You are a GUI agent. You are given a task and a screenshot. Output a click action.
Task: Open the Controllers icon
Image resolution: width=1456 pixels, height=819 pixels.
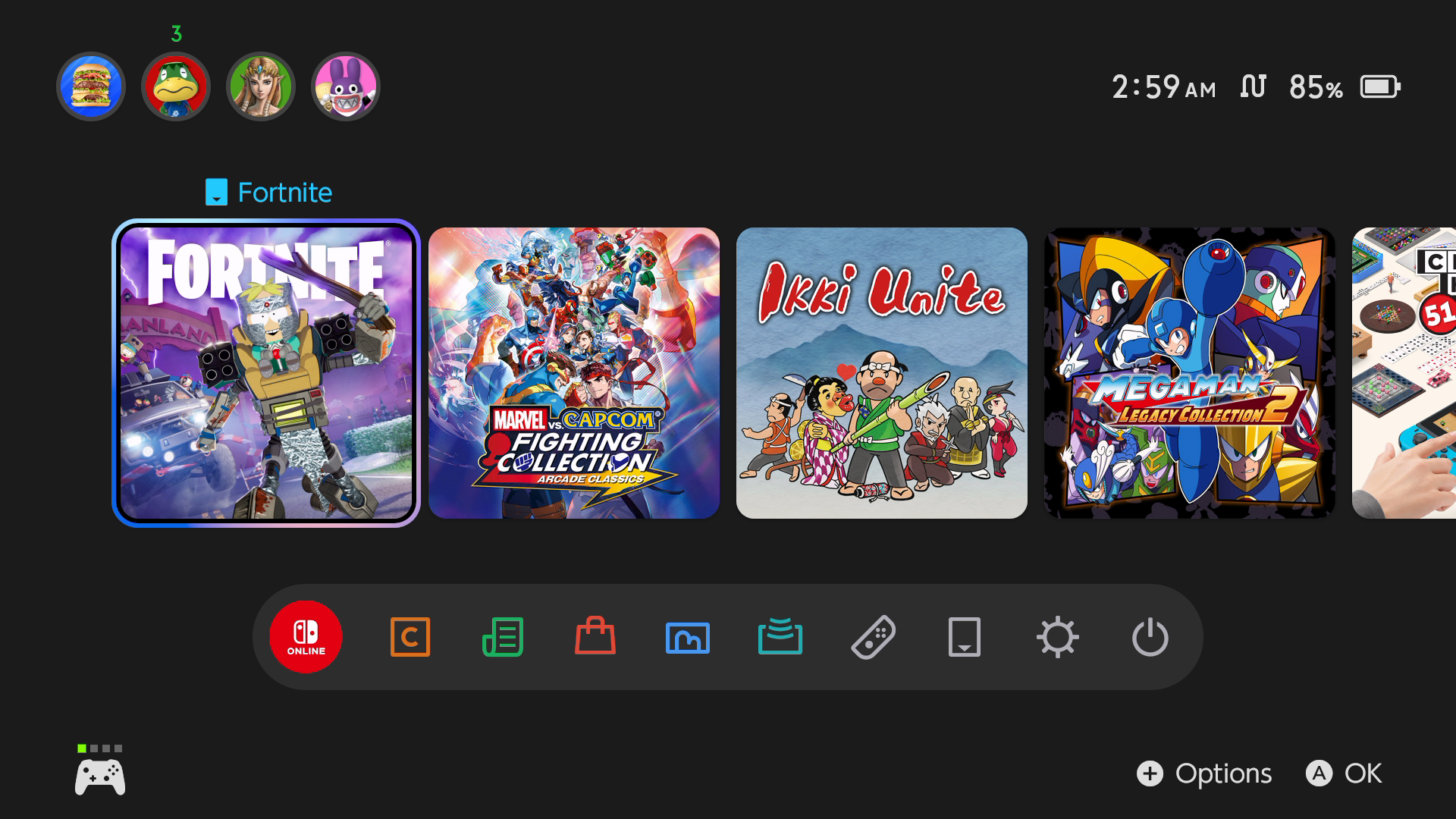(873, 637)
